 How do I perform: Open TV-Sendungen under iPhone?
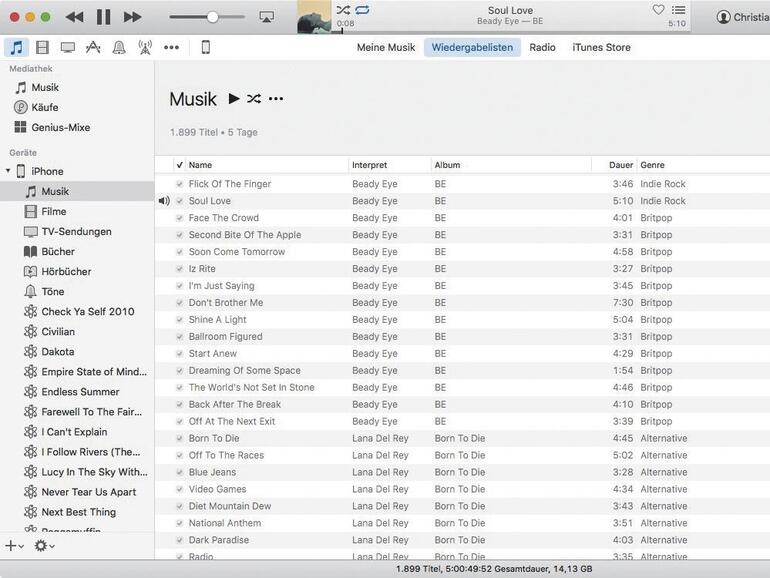77,232
